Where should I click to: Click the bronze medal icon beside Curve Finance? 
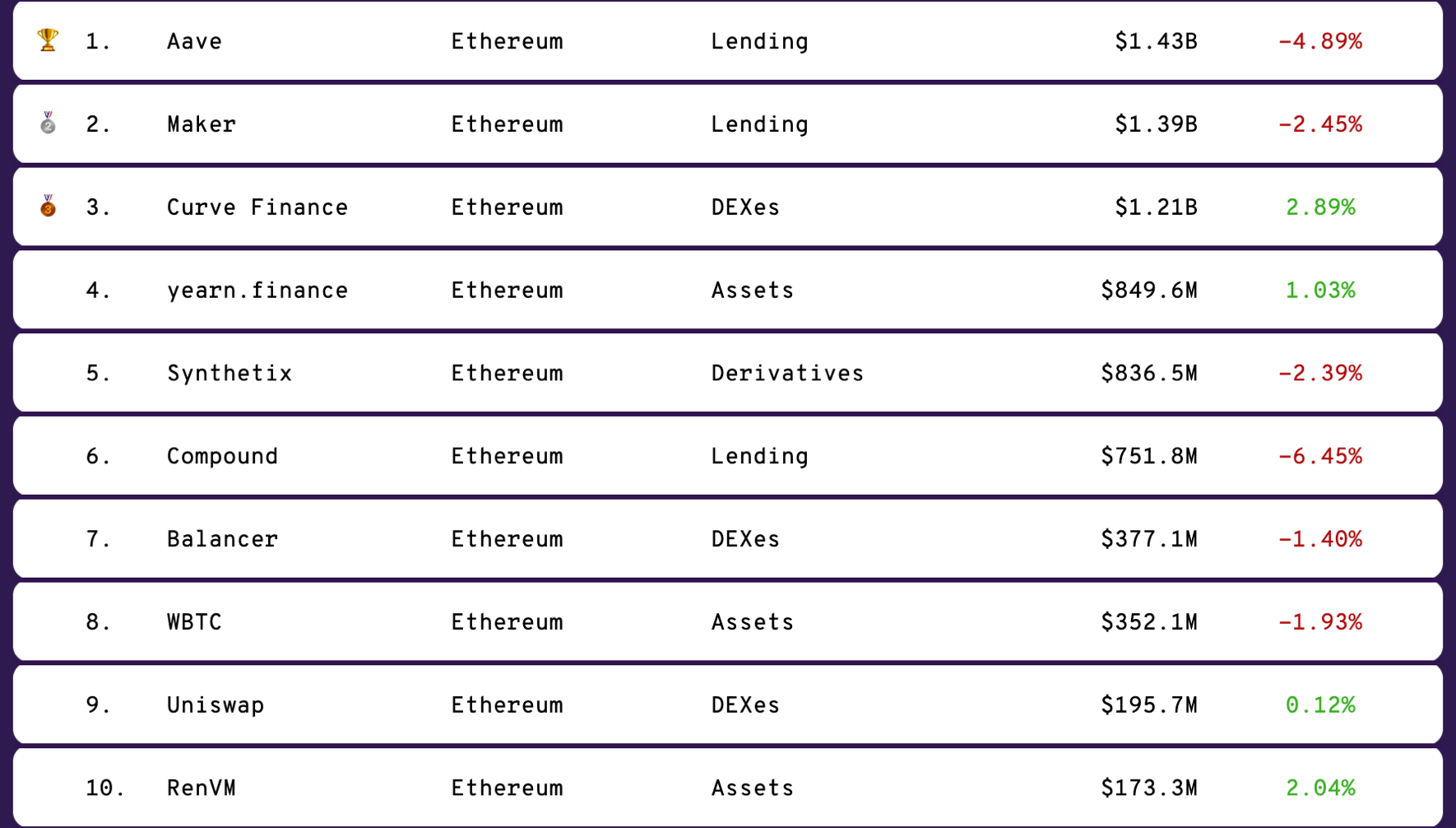(48, 206)
